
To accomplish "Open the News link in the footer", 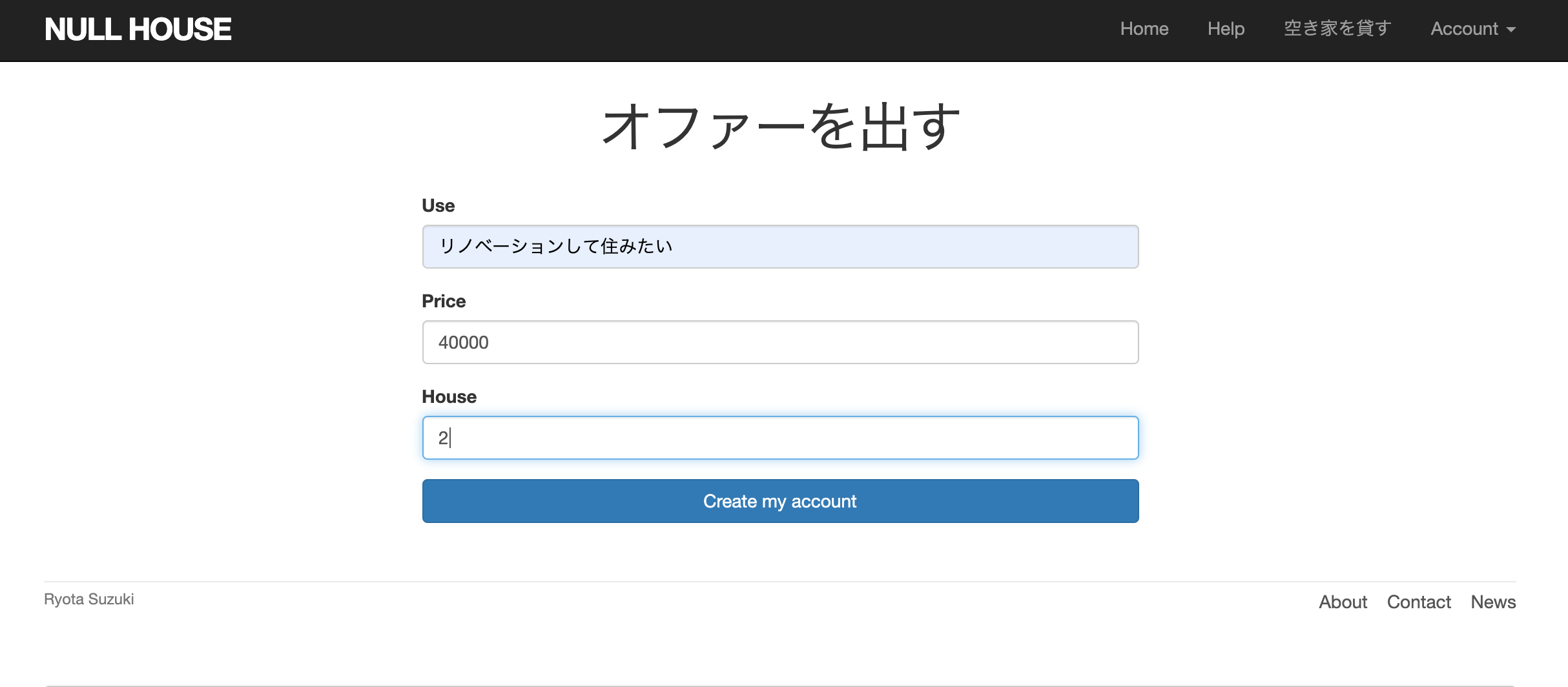I will click(1492, 602).
